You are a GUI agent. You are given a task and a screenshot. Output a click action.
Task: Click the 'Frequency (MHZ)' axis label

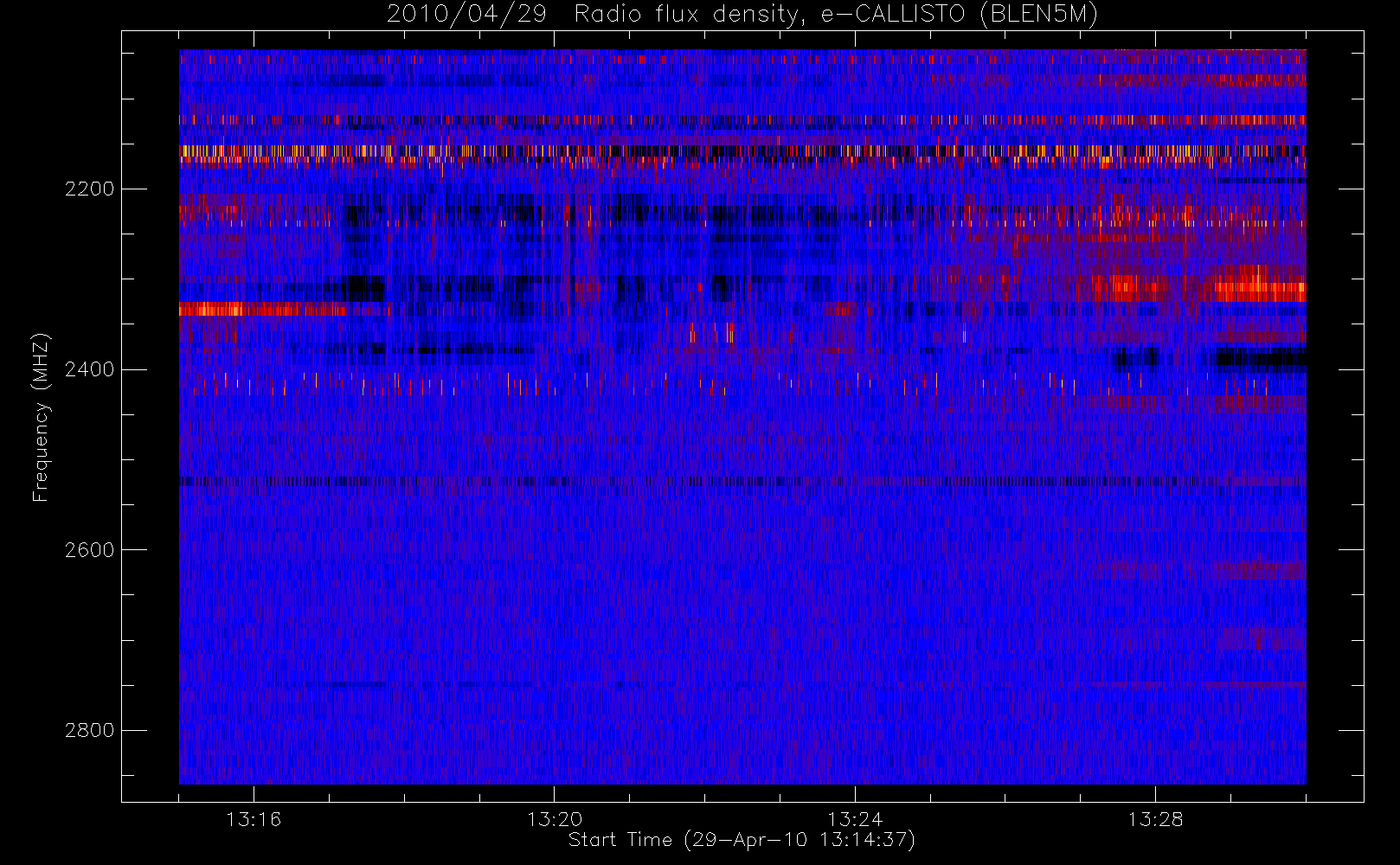click(x=41, y=417)
